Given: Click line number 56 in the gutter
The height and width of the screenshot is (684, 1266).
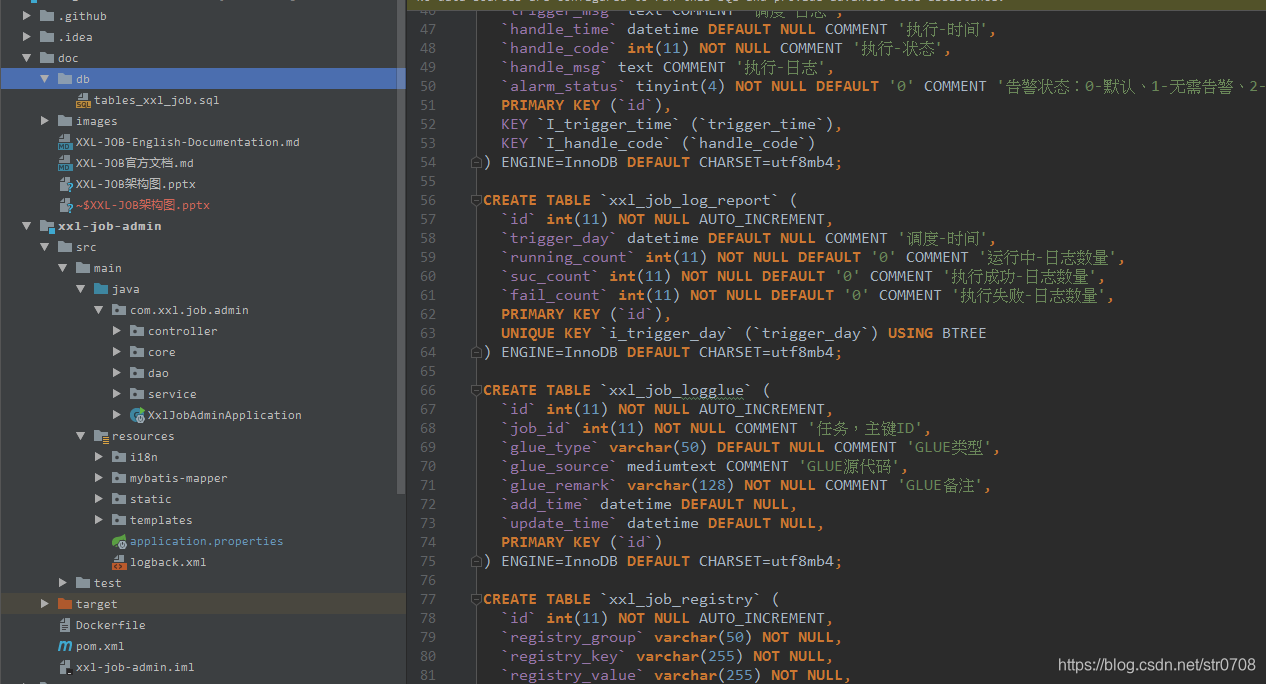Looking at the screenshot, I should pyautogui.click(x=428, y=200).
